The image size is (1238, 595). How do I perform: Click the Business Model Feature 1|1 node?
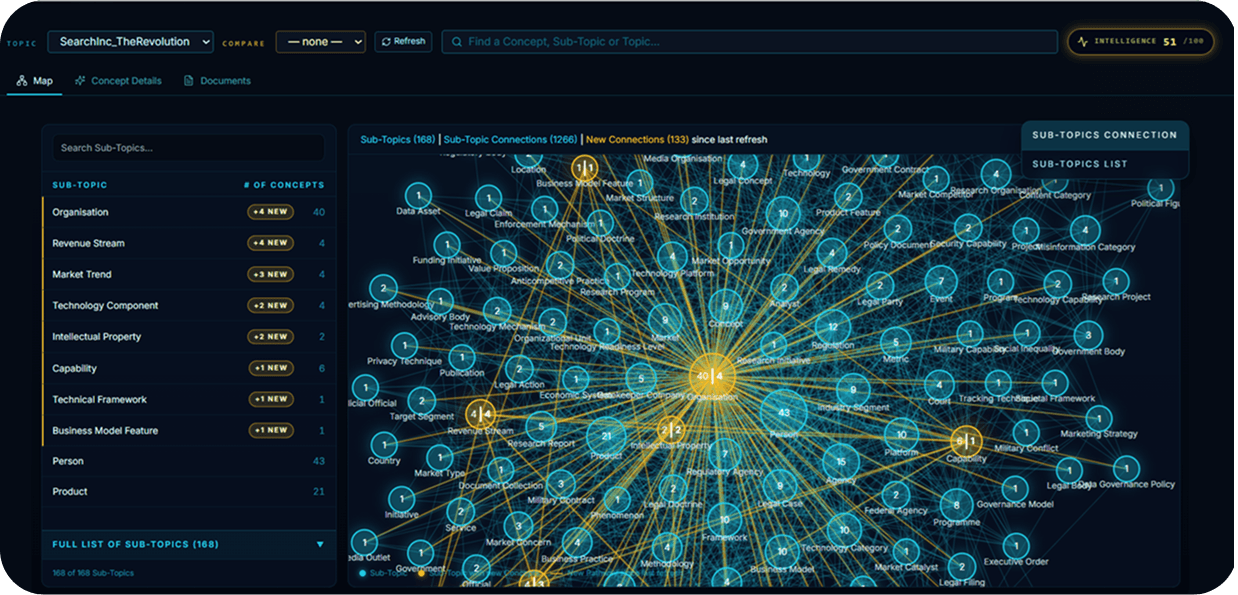click(585, 167)
